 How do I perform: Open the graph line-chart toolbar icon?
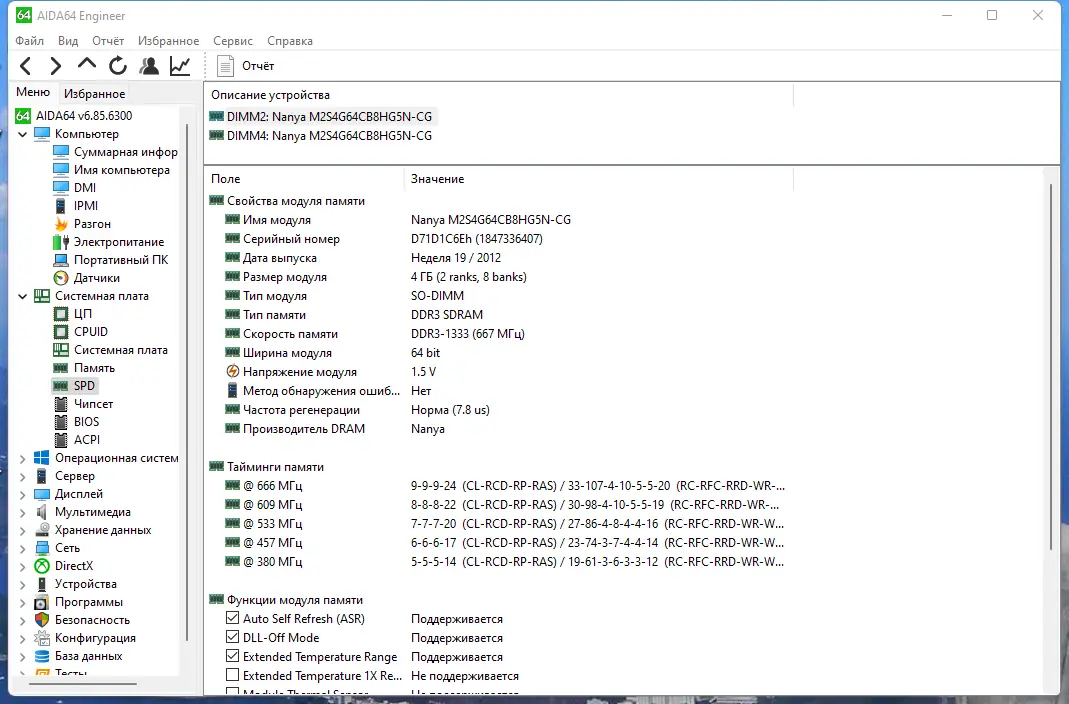point(180,65)
